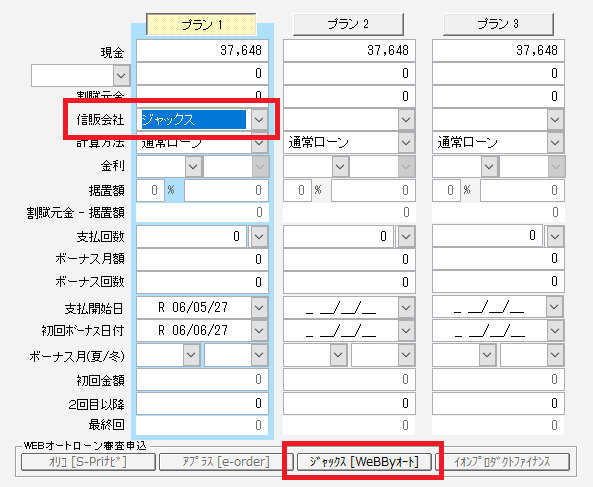Click ボーナス回数 field in Plan 2
Screen dimensions: 593x487
coord(349,282)
